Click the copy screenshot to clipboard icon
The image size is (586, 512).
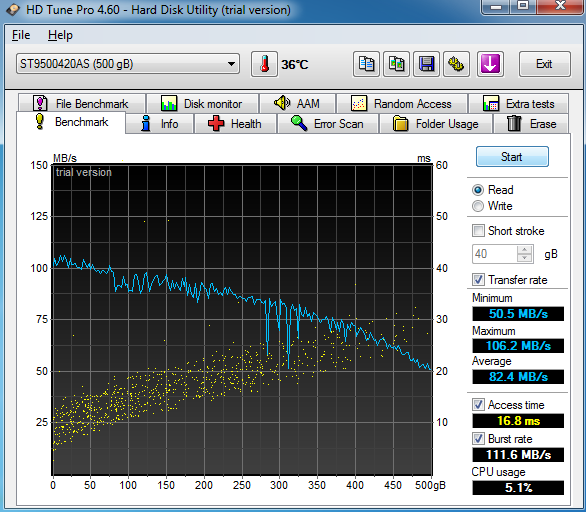(x=396, y=64)
